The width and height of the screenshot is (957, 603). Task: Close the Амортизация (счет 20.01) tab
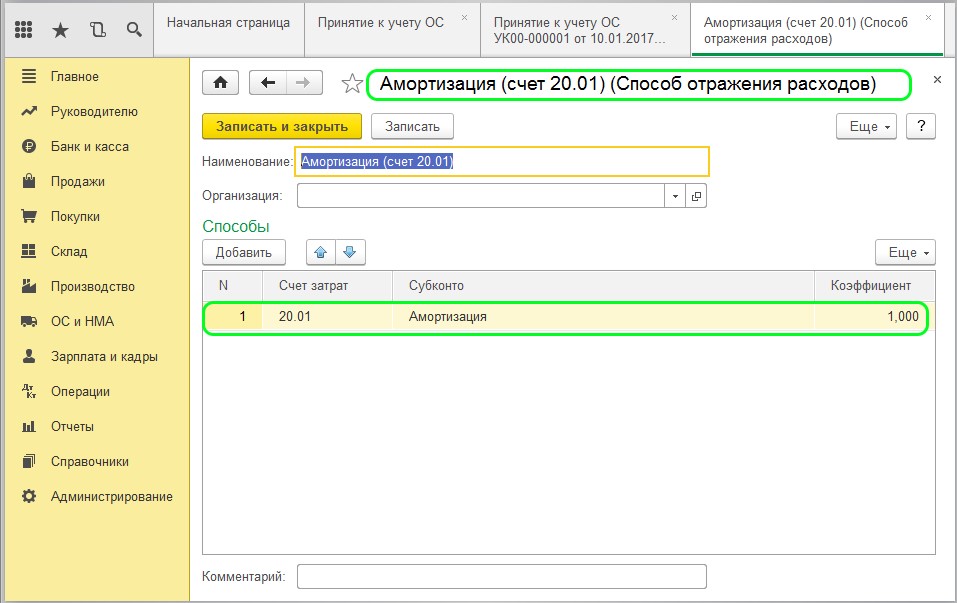(928, 18)
